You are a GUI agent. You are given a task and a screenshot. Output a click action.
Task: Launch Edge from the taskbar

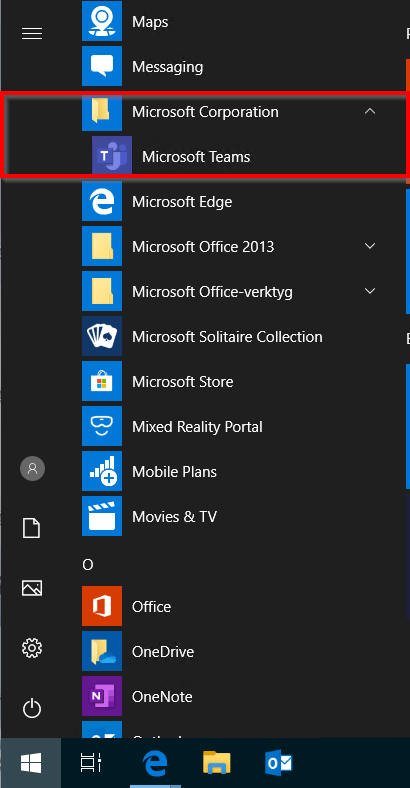[155, 764]
